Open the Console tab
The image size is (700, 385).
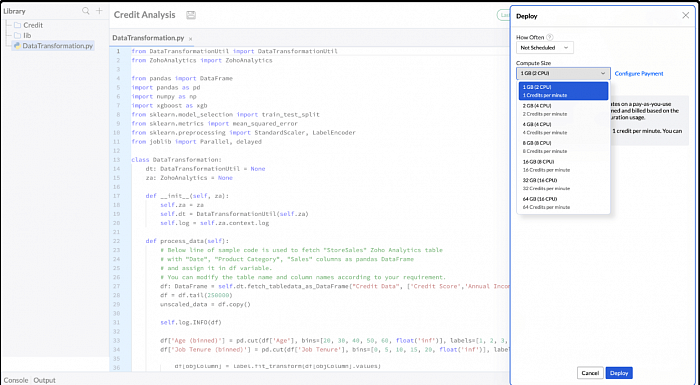pos(16,380)
